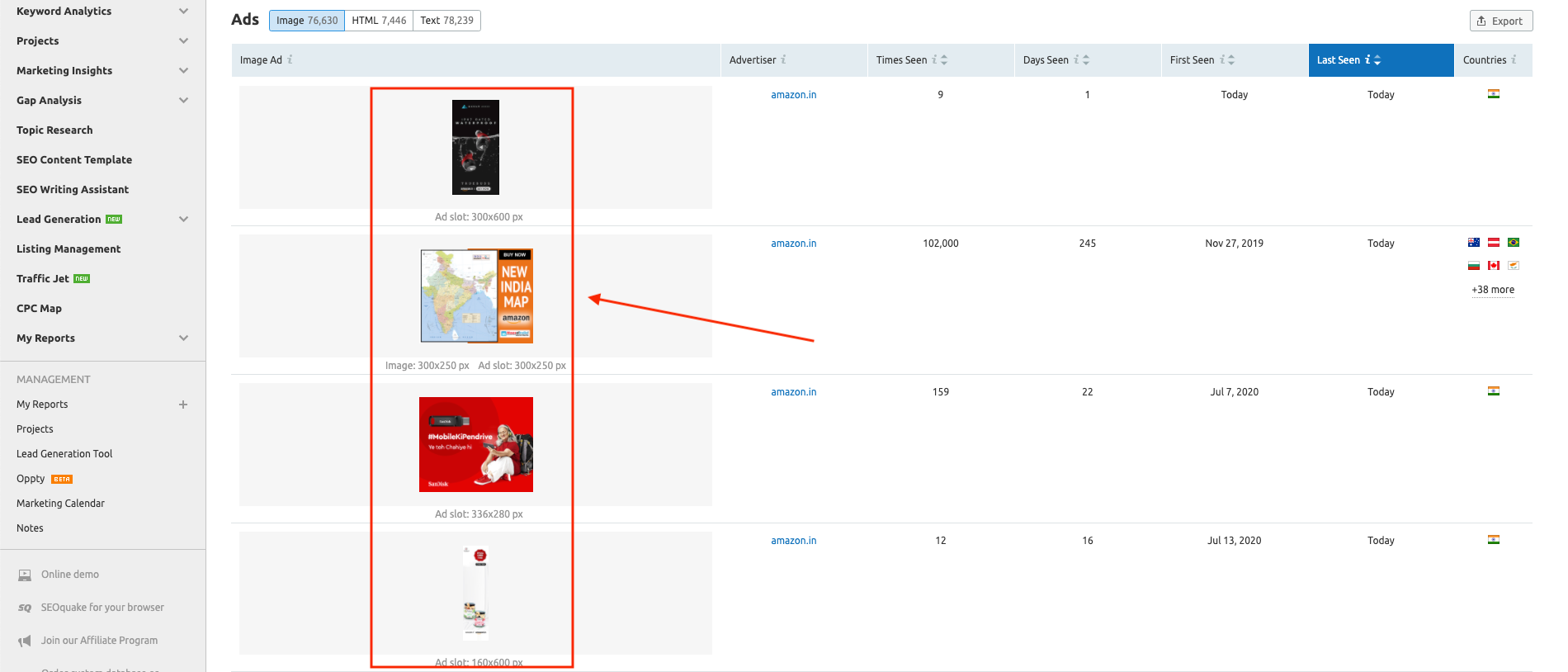Show info for Last Seen column
The height and width of the screenshot is (672, 1568).
coord(1367,59)
